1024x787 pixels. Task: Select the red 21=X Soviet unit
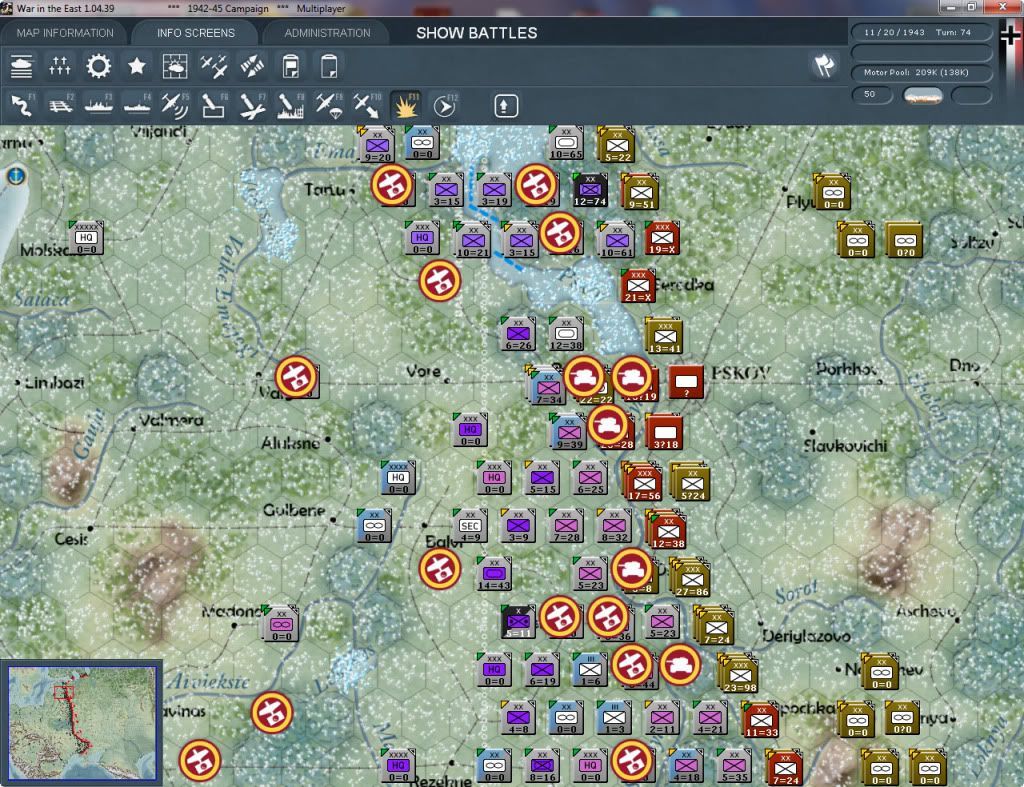coord(638,286)
